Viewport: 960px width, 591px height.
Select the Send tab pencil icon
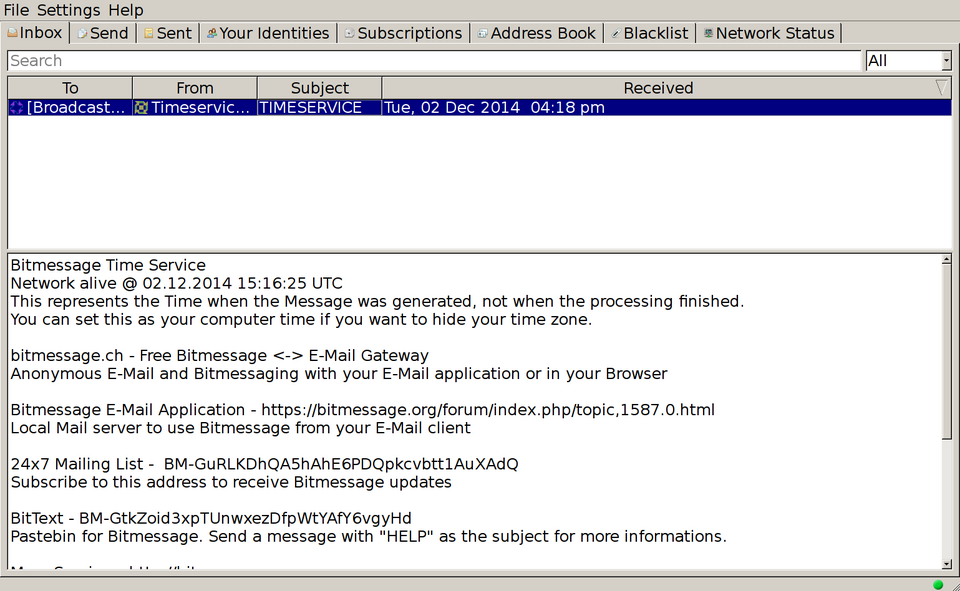point(81,32)
